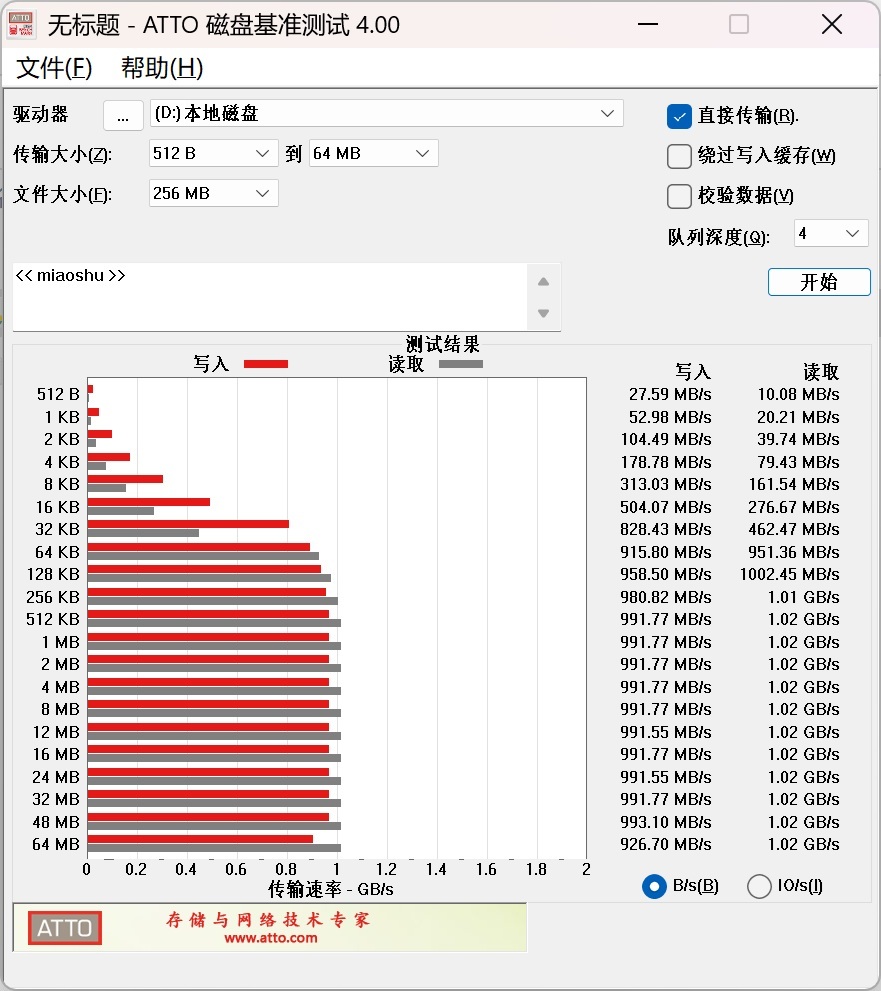Open the 512 B transfer size dropdown
Viewport: 881px width, 991px height.
[214, 153]
